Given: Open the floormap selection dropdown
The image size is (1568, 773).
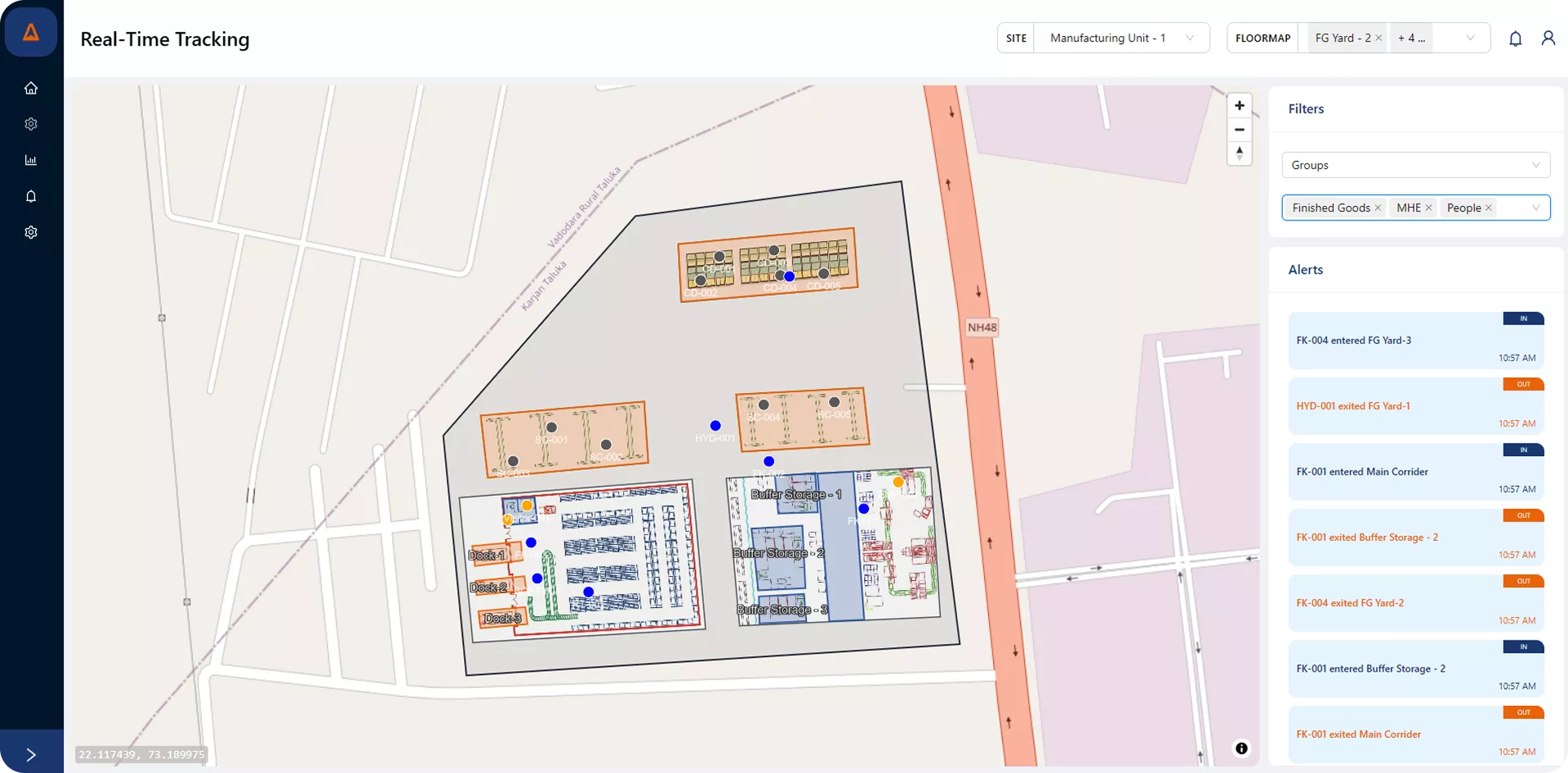Looking at the screenshot, I should pos(1470,38).
